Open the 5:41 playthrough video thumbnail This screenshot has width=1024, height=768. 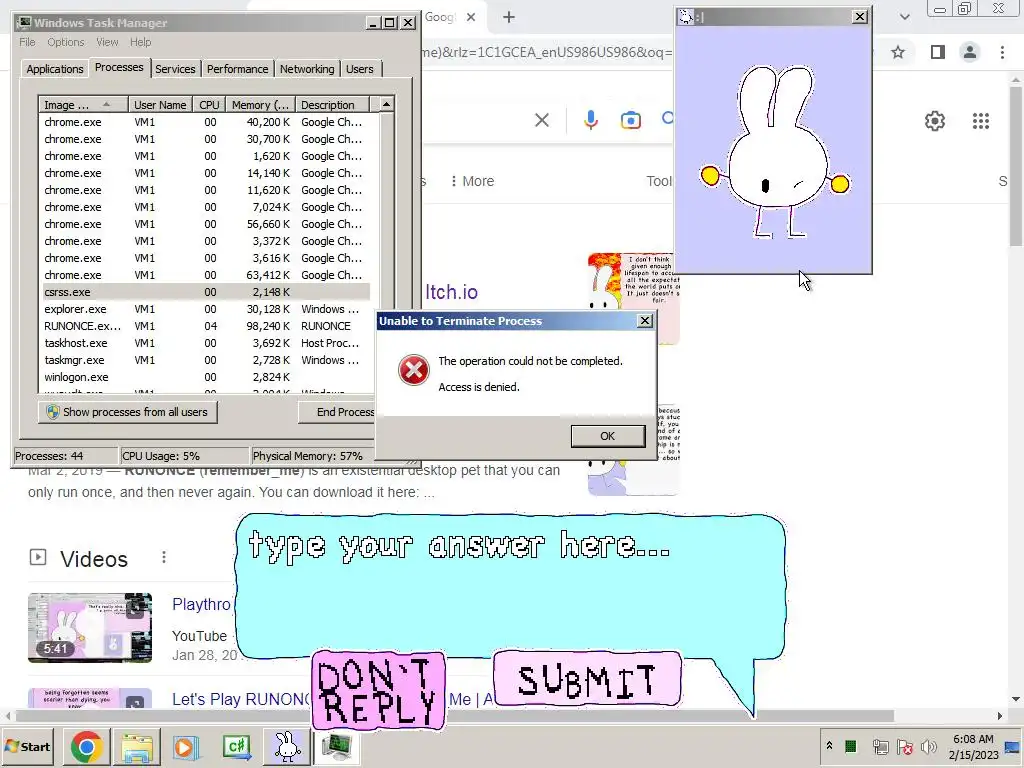click(89, 628)
